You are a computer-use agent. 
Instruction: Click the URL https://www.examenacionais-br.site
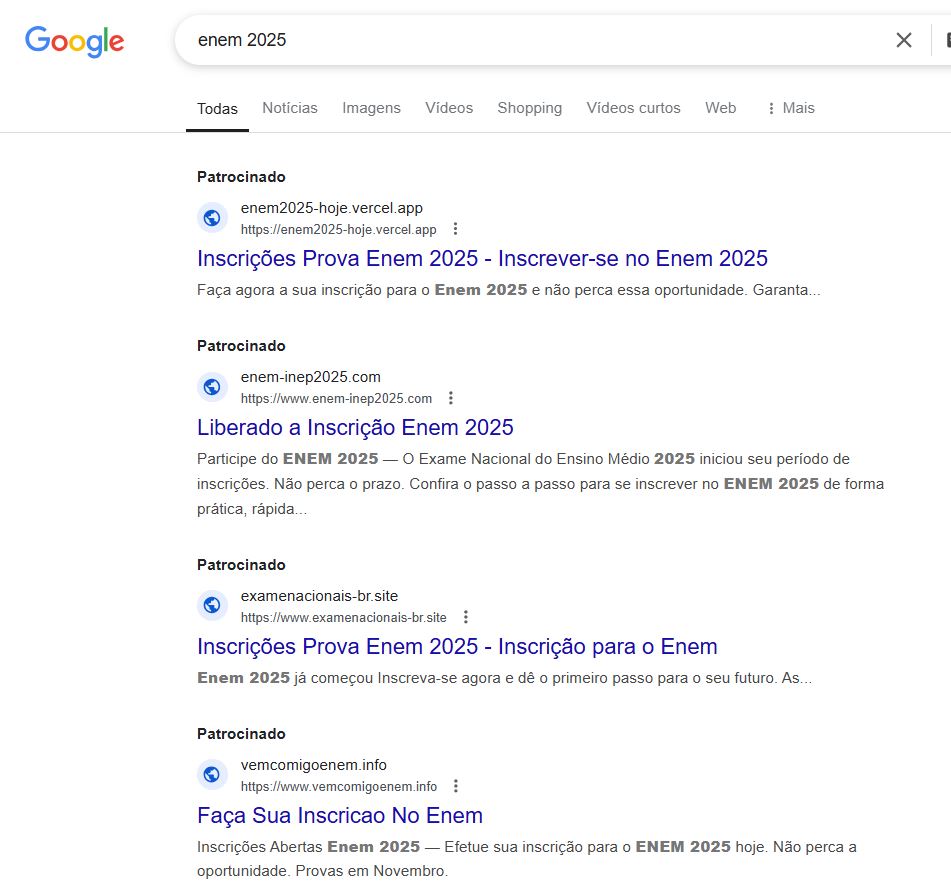pyautogui.click(x=344, y=618)
